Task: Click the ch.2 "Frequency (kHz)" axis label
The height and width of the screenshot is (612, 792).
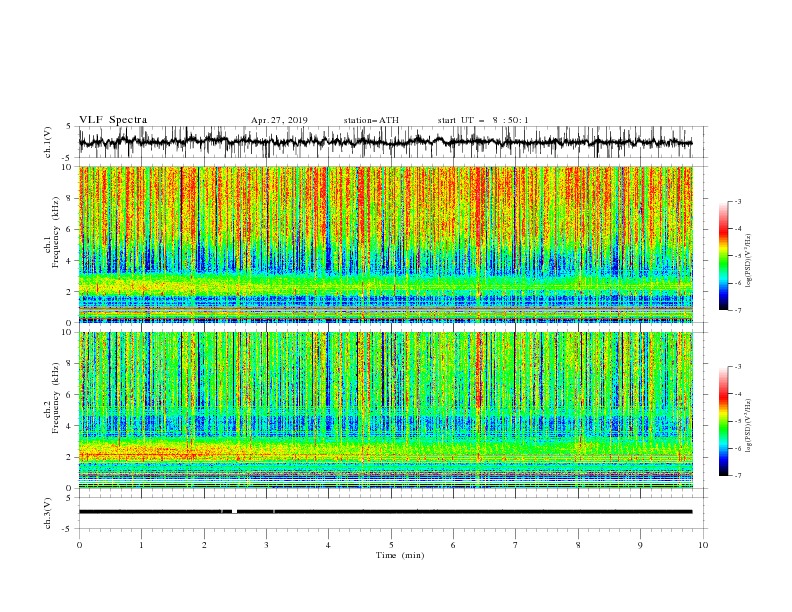Action: (x=56, y=398)
